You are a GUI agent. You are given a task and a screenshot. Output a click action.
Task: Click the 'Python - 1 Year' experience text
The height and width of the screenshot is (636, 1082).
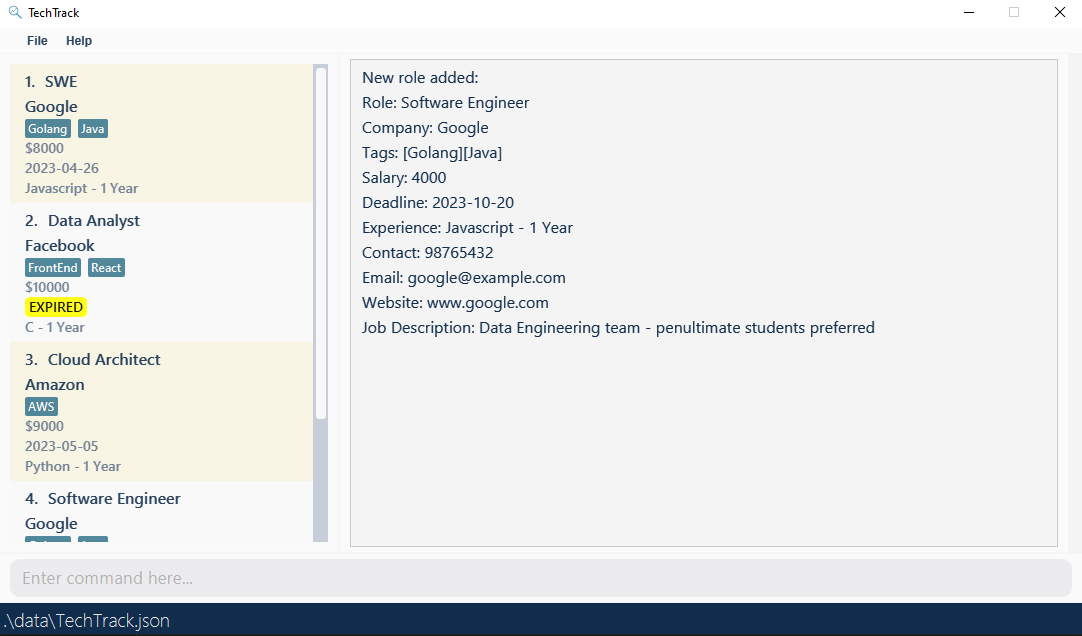[73, 466]
